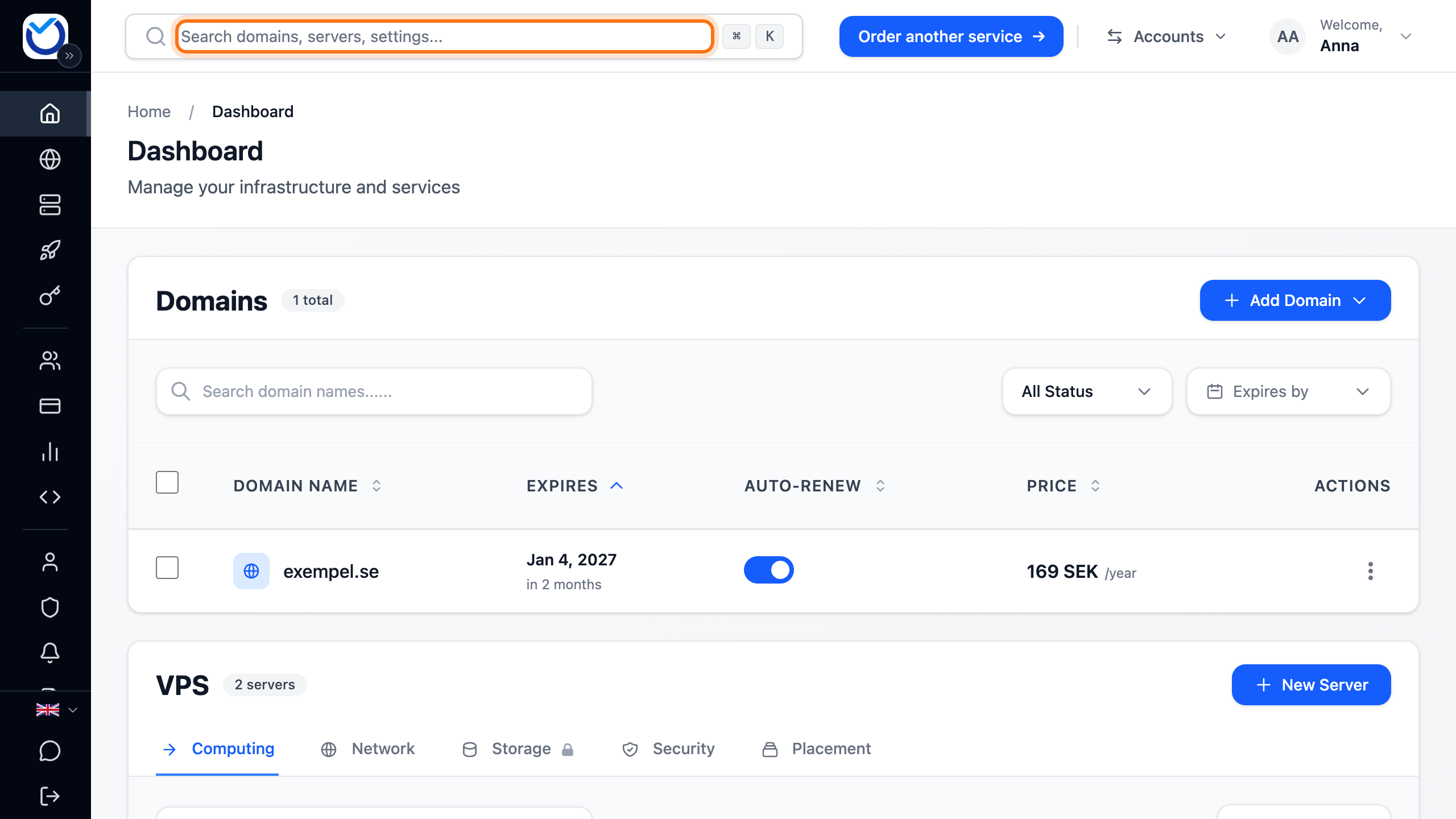Expand the Add Domain dropdown button
1456x819 pixels.
click(1295, 300)
